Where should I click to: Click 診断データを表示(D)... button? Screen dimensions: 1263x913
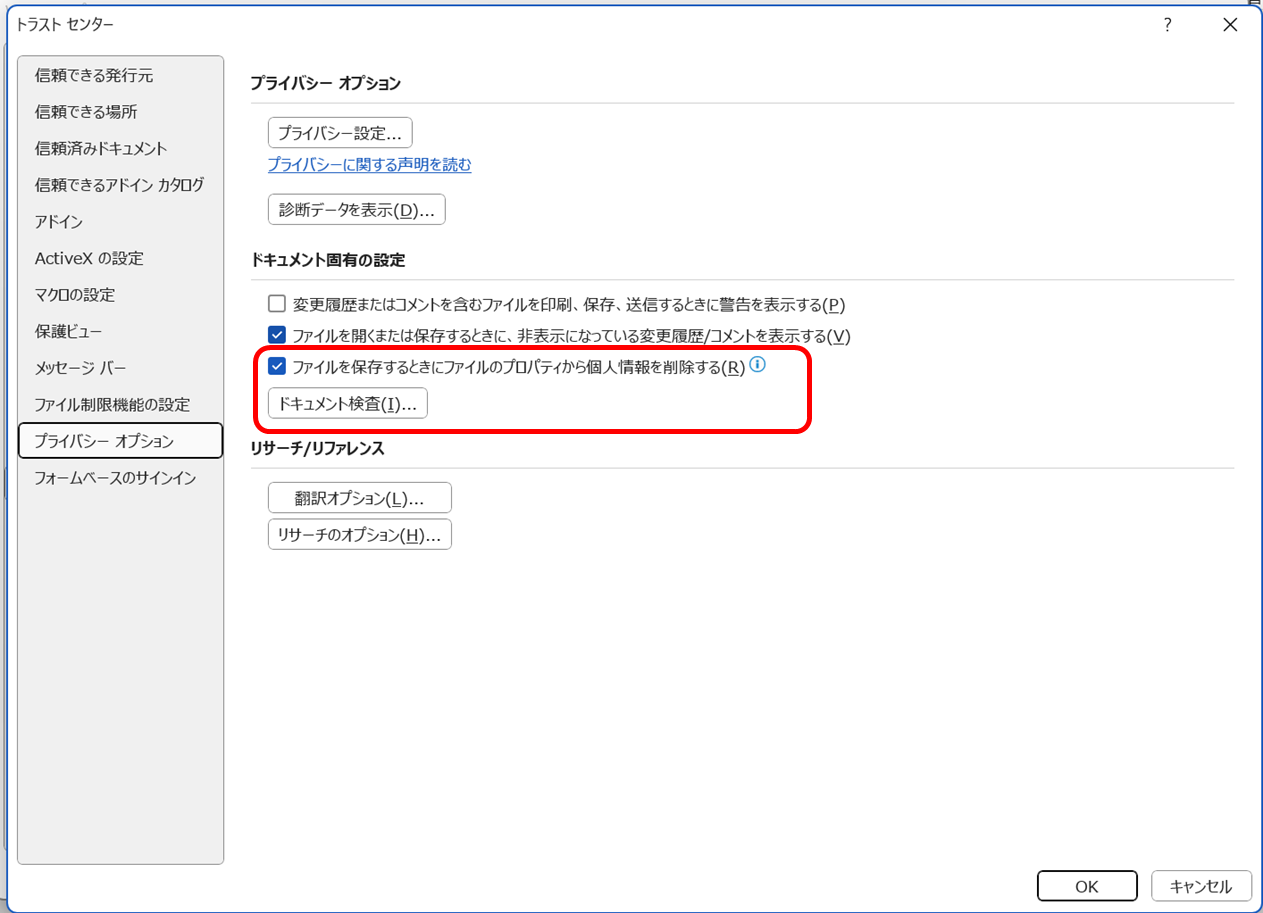tap(356, 210)
